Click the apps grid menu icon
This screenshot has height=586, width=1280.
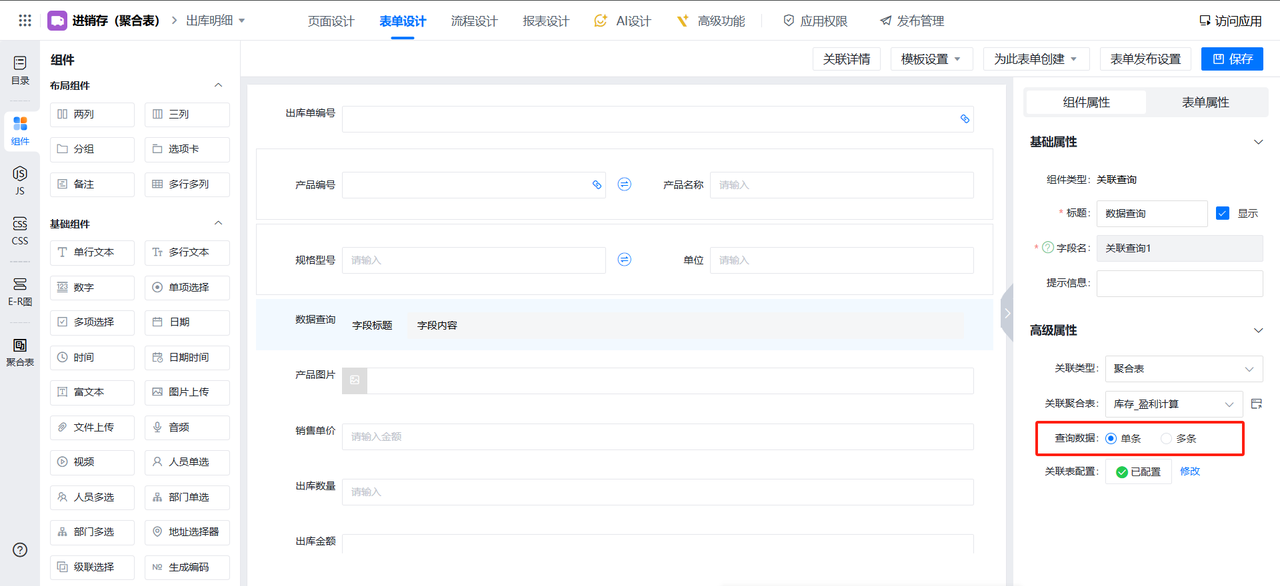(25, 21)
